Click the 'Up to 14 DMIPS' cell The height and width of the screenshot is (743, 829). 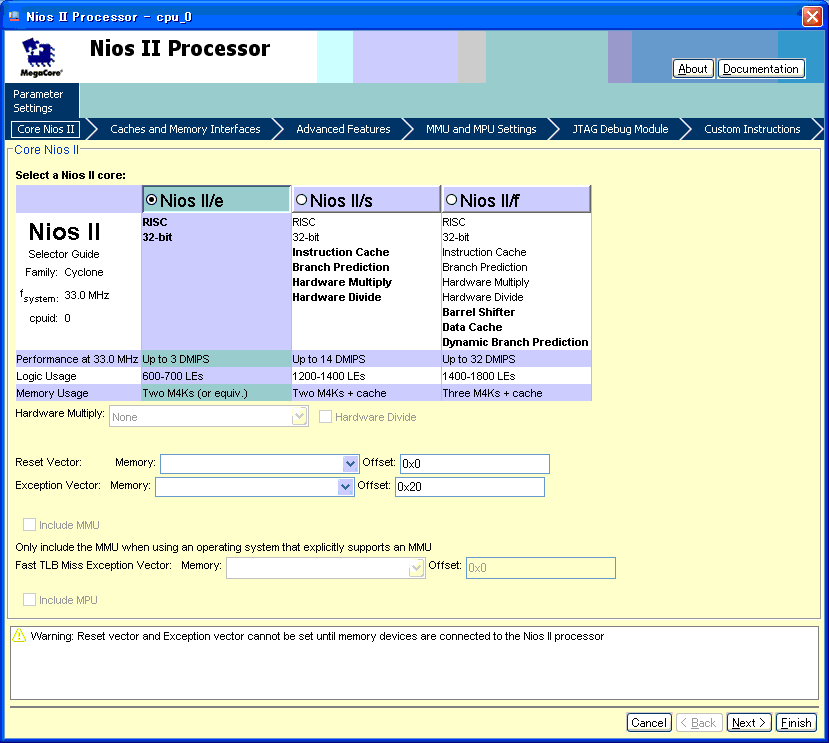click(366, 359)
